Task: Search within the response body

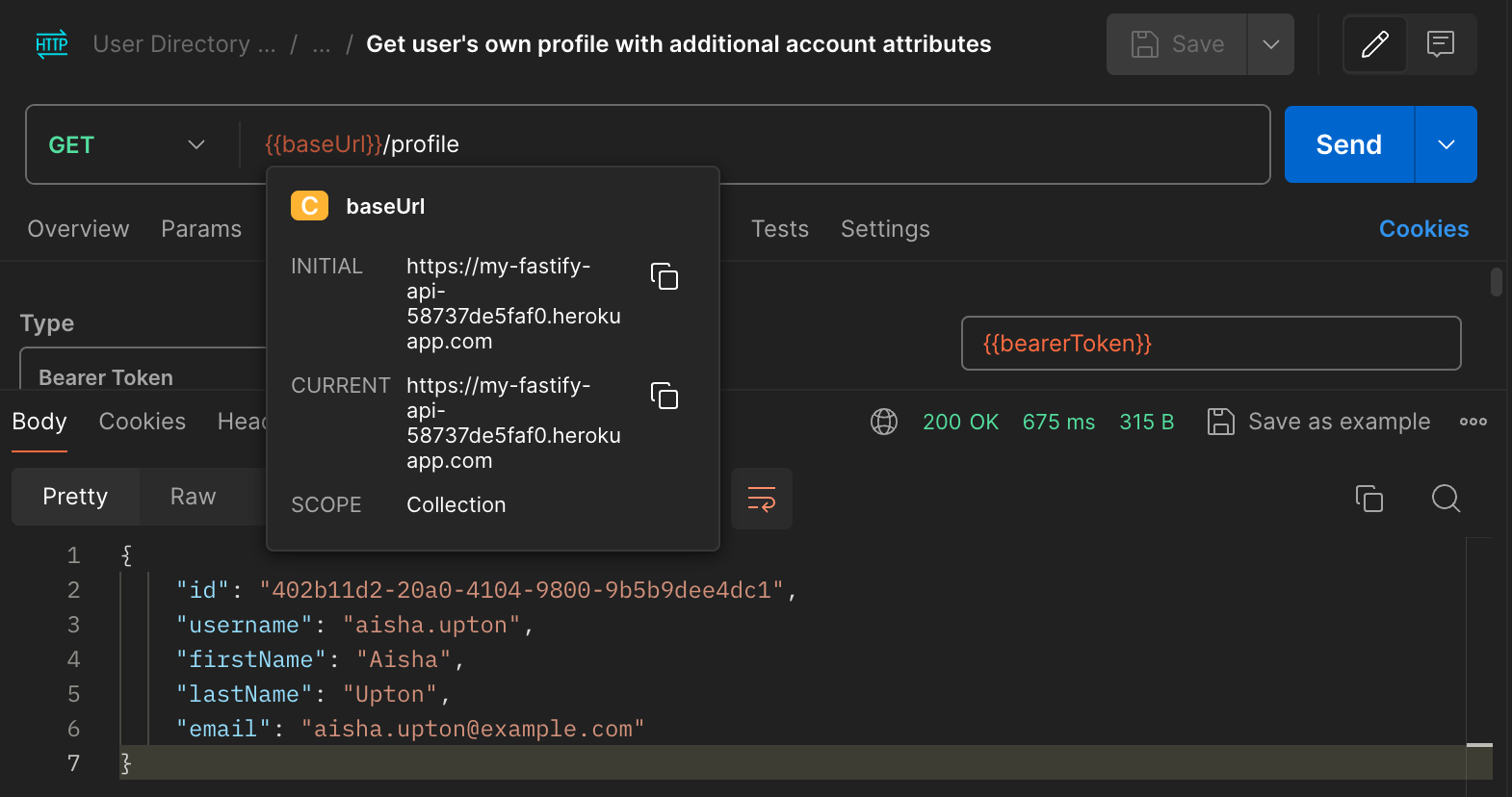Action: coord(1447,499)
